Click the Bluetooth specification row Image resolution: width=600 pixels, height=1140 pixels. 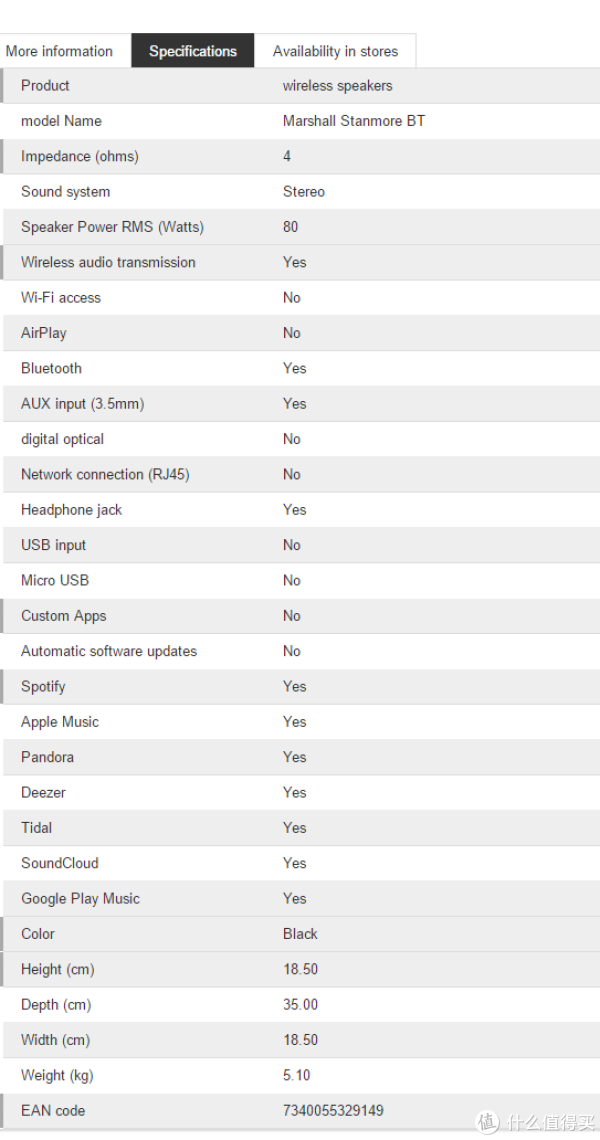click(x=300, y=369)
